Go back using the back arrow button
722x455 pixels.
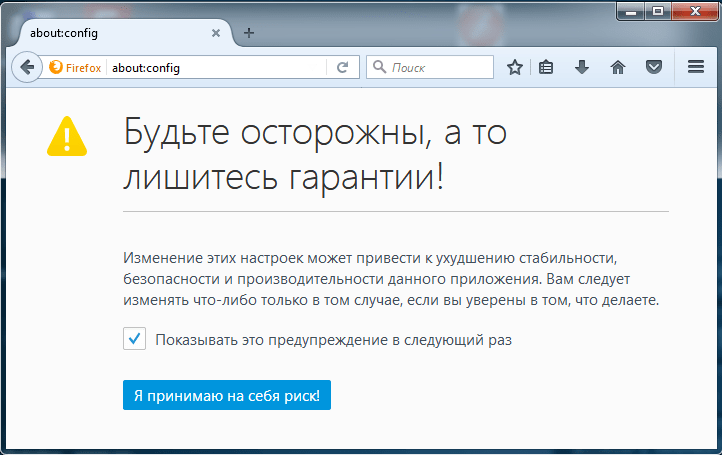[27, 67]
